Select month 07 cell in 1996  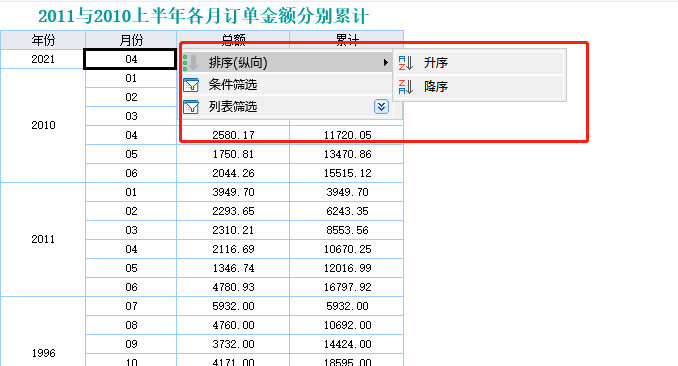[131, 306]
